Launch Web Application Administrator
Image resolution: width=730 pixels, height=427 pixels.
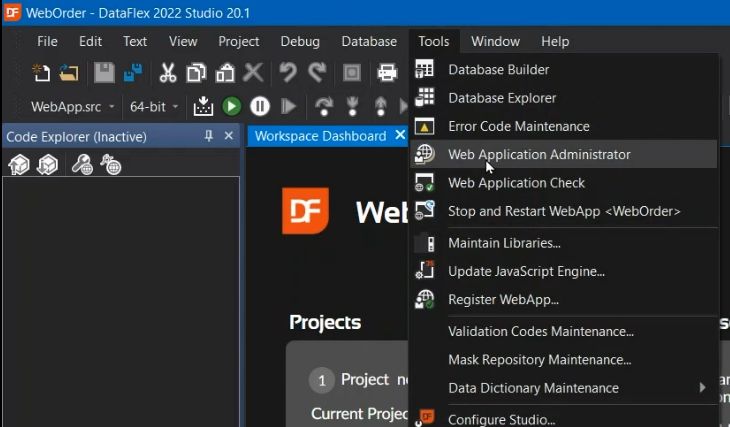pos(563,154)
